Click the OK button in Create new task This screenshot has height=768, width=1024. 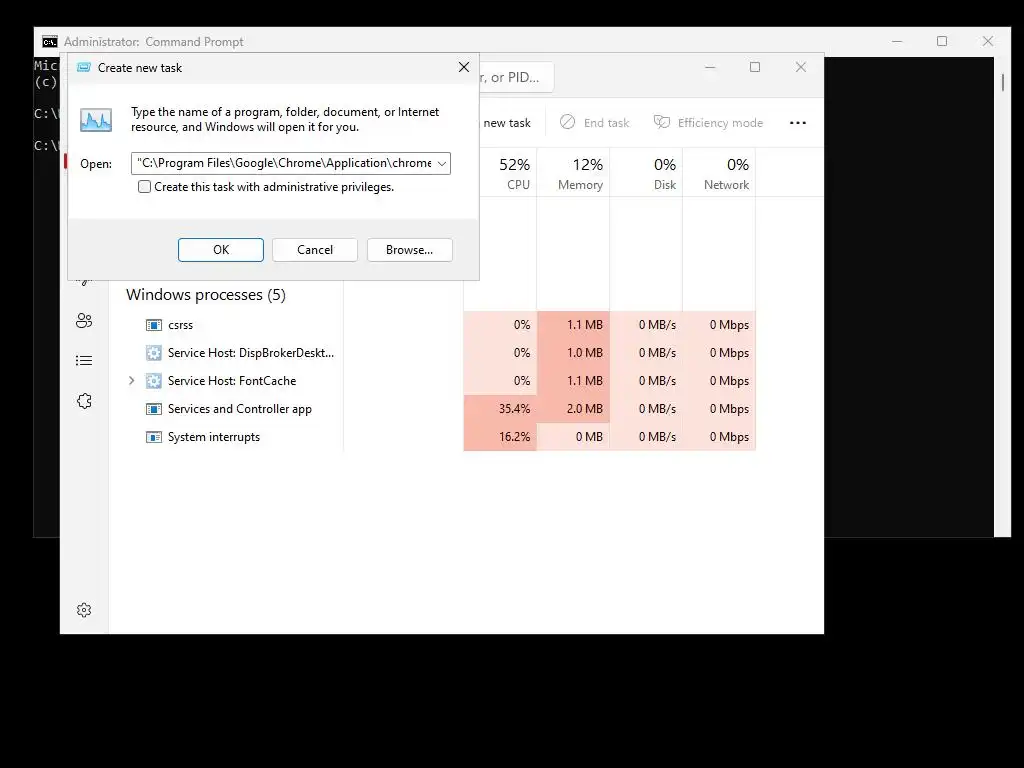click(x=221, y=249)
